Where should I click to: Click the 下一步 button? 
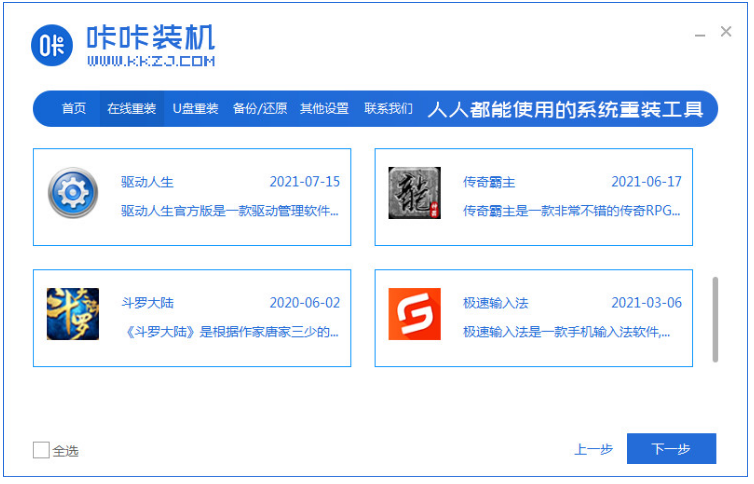coord(671,449)
